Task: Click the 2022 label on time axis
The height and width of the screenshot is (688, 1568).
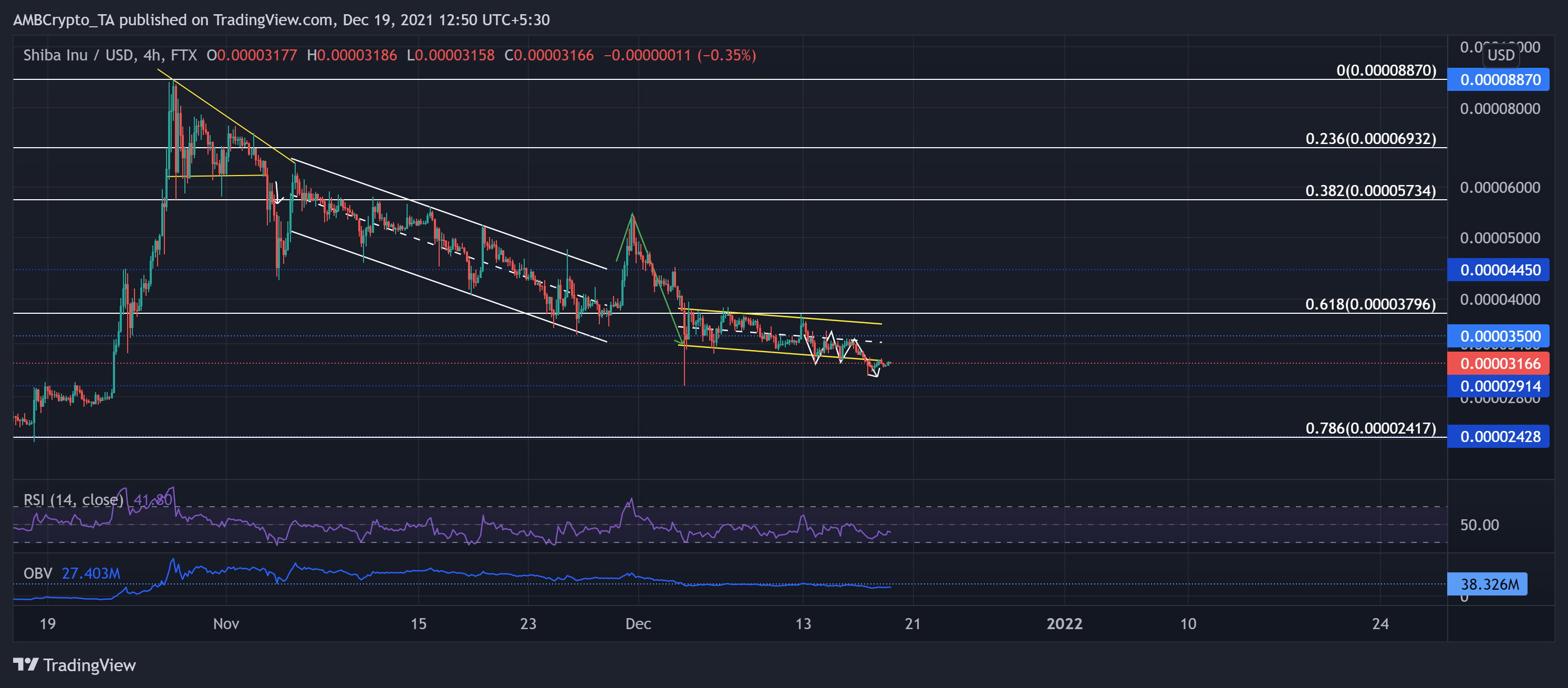Action: tap(1064, 623)
